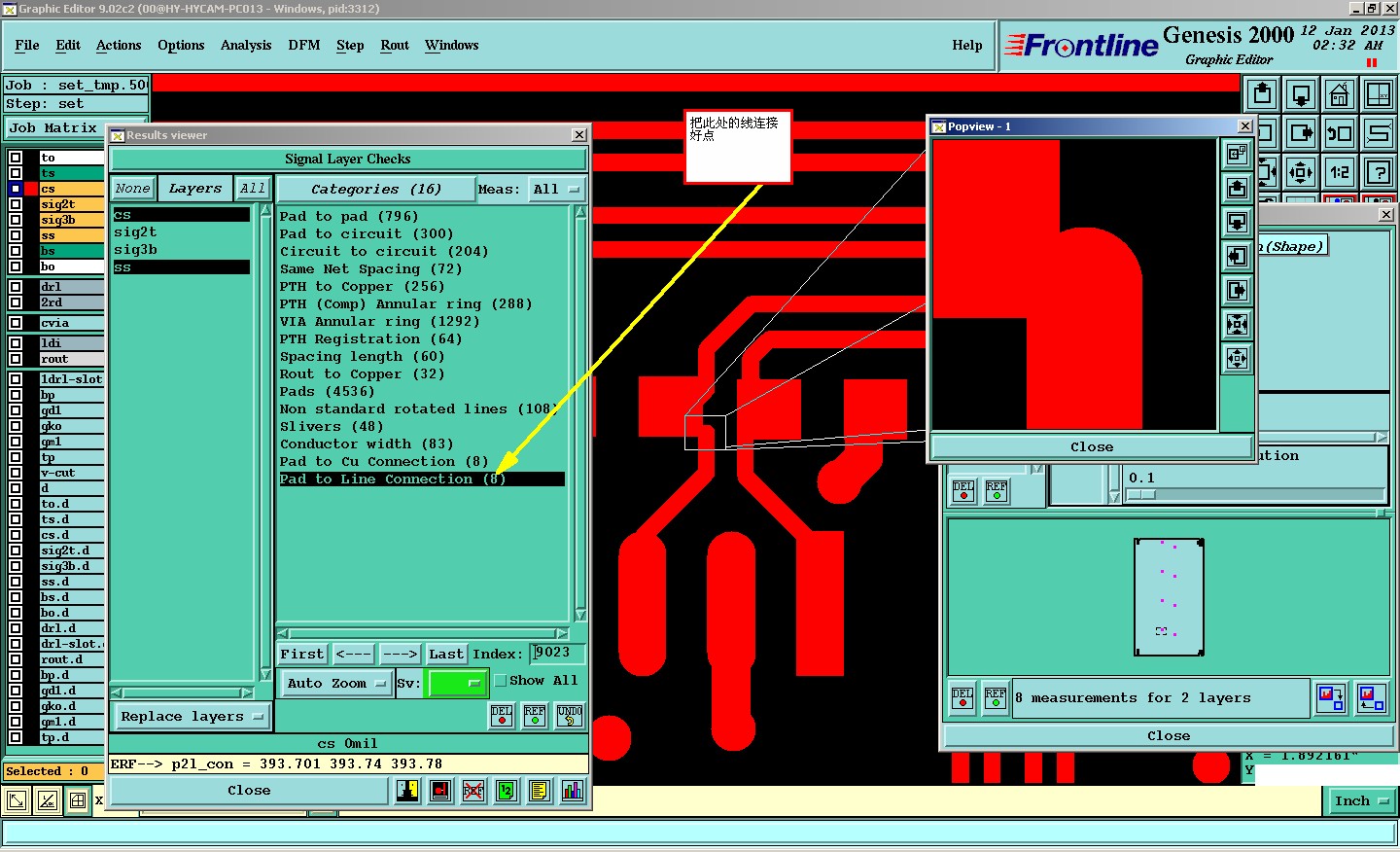Close the Popview window via Close button
The height and width of the screenshot is (852, 1400).
click(1092, 447)
